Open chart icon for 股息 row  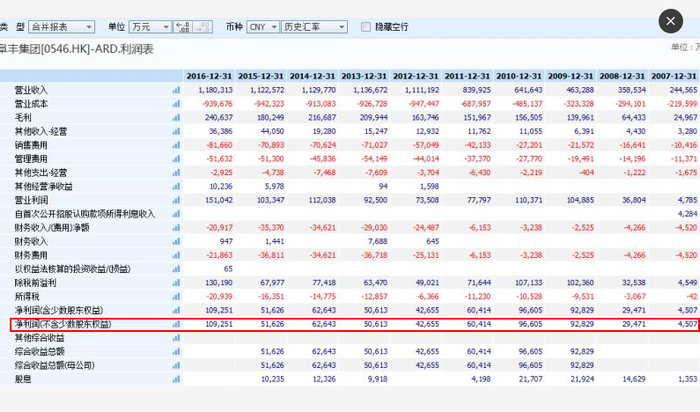(176, 379)
